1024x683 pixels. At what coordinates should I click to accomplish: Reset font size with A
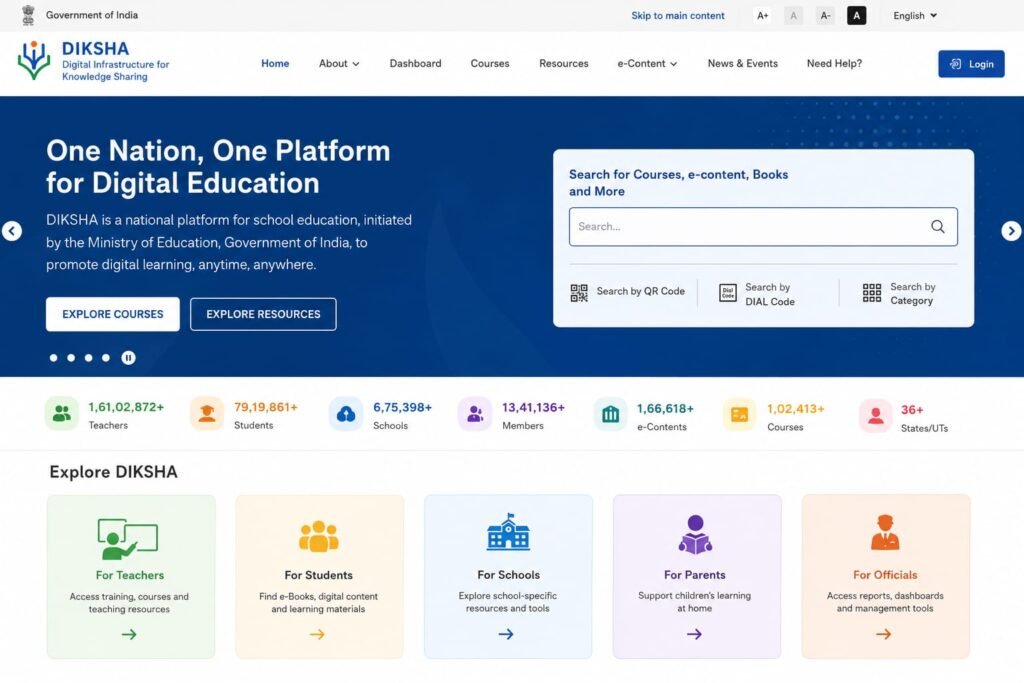(x=793, y=16)
